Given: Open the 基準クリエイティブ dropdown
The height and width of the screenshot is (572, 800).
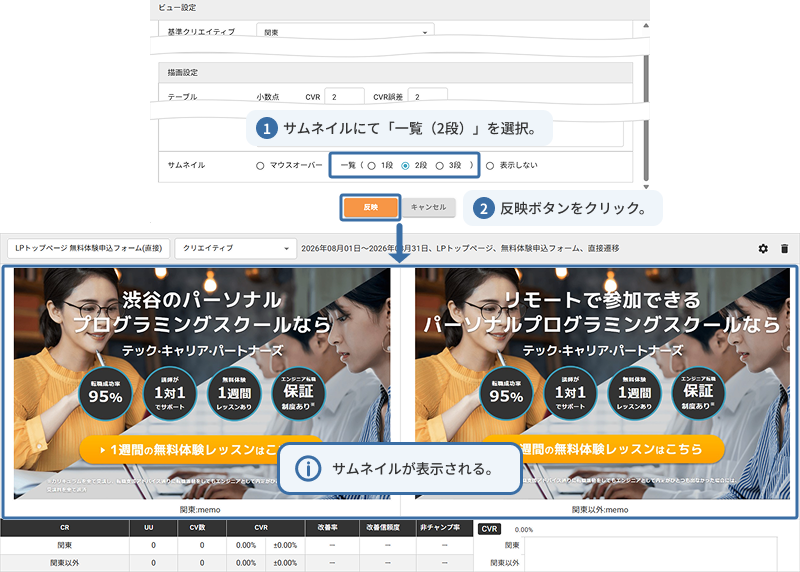Looking at the screenshot, I should point(345,31).
